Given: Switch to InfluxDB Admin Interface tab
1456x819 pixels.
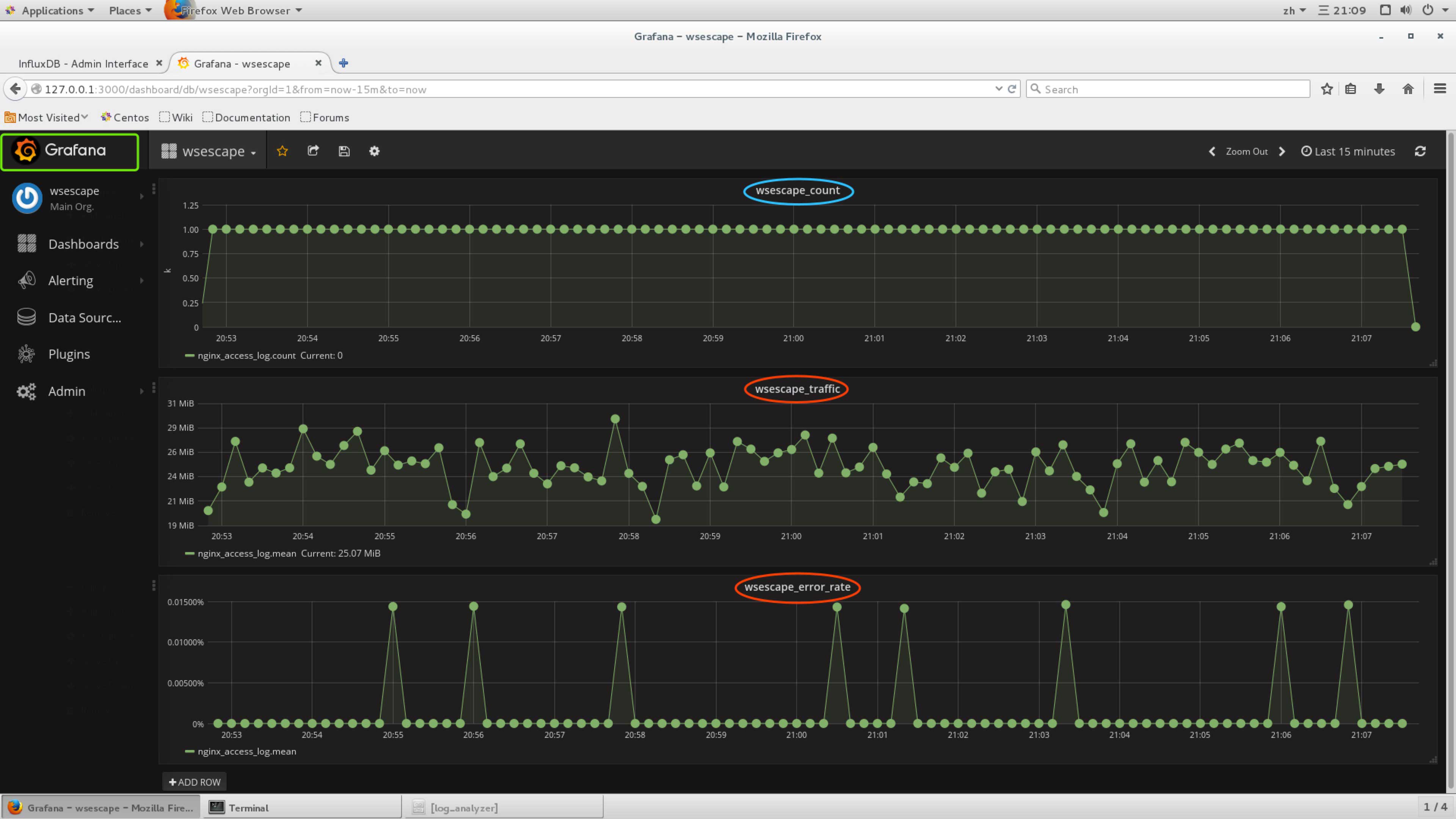Looking at the screenshot, I should (x=83, y=63).
